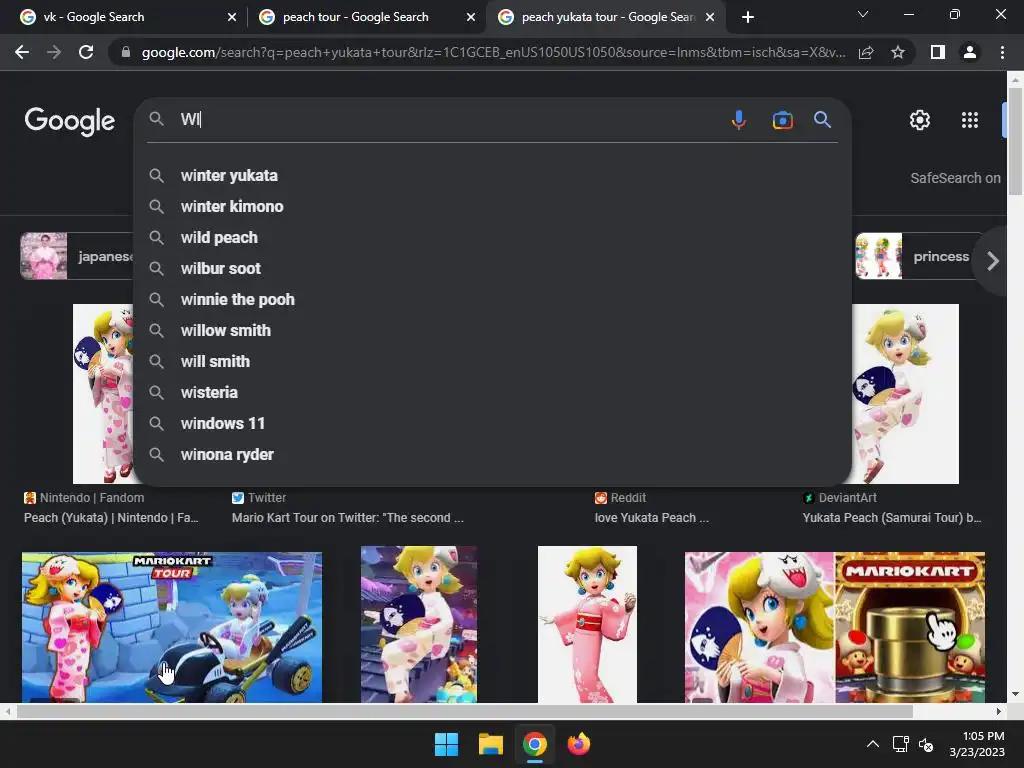Close the peach yukata tour tab
The image size is (1024, 768).
click(x=710, y=17)
